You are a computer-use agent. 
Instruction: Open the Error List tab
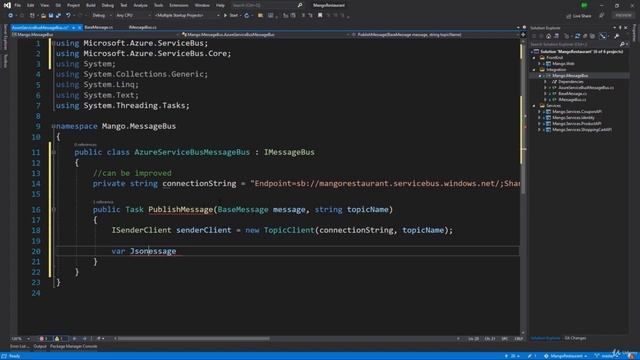pyautogui.click(x=19, y=347)
